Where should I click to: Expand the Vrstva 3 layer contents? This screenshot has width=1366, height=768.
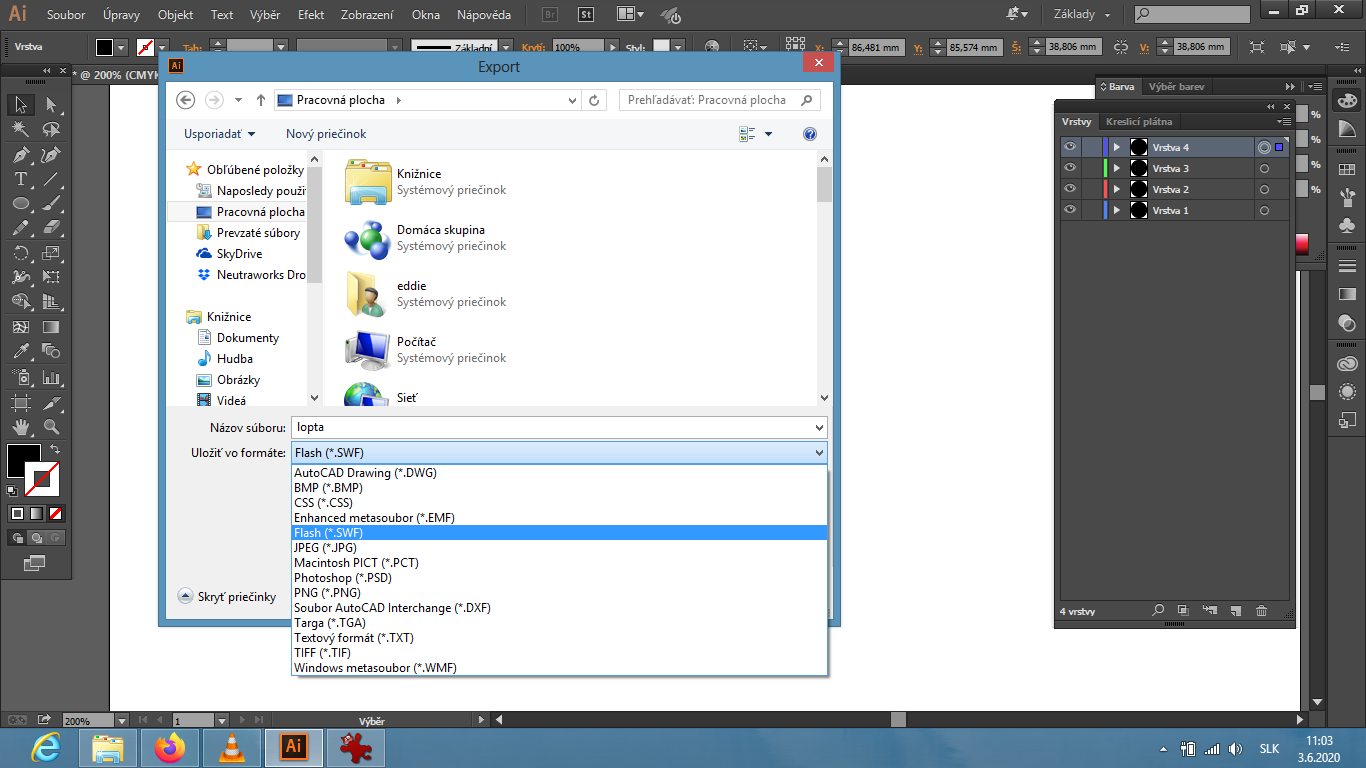(x=1117, y=169)
